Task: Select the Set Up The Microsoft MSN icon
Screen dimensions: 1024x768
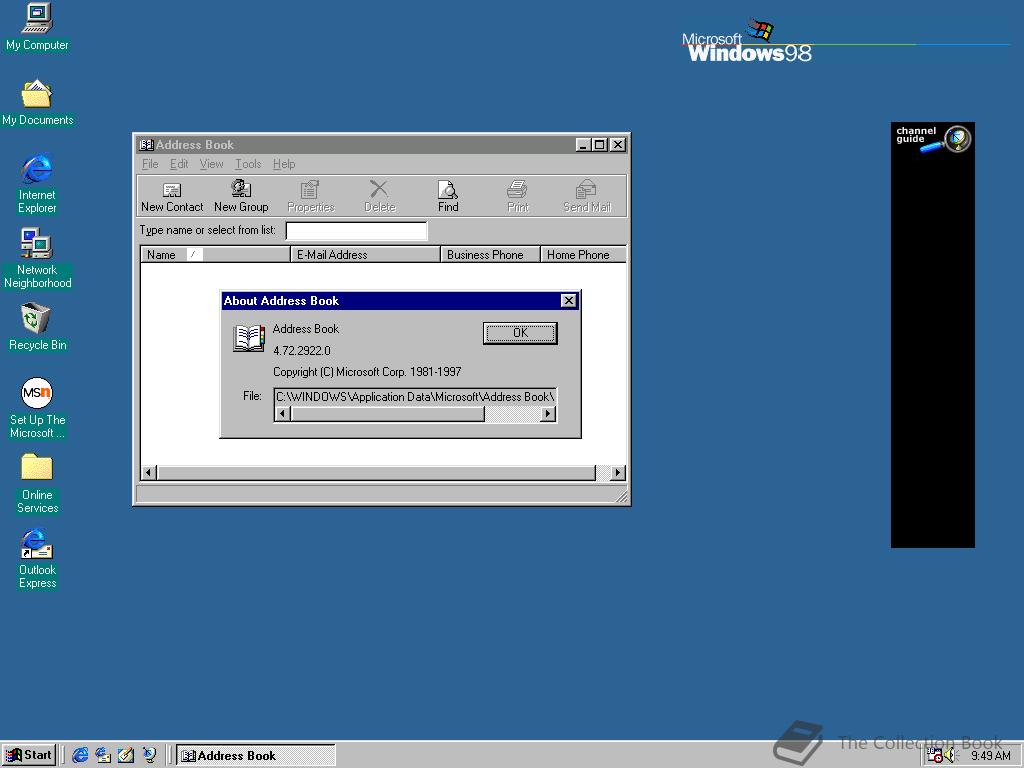Action: [37, 408]
